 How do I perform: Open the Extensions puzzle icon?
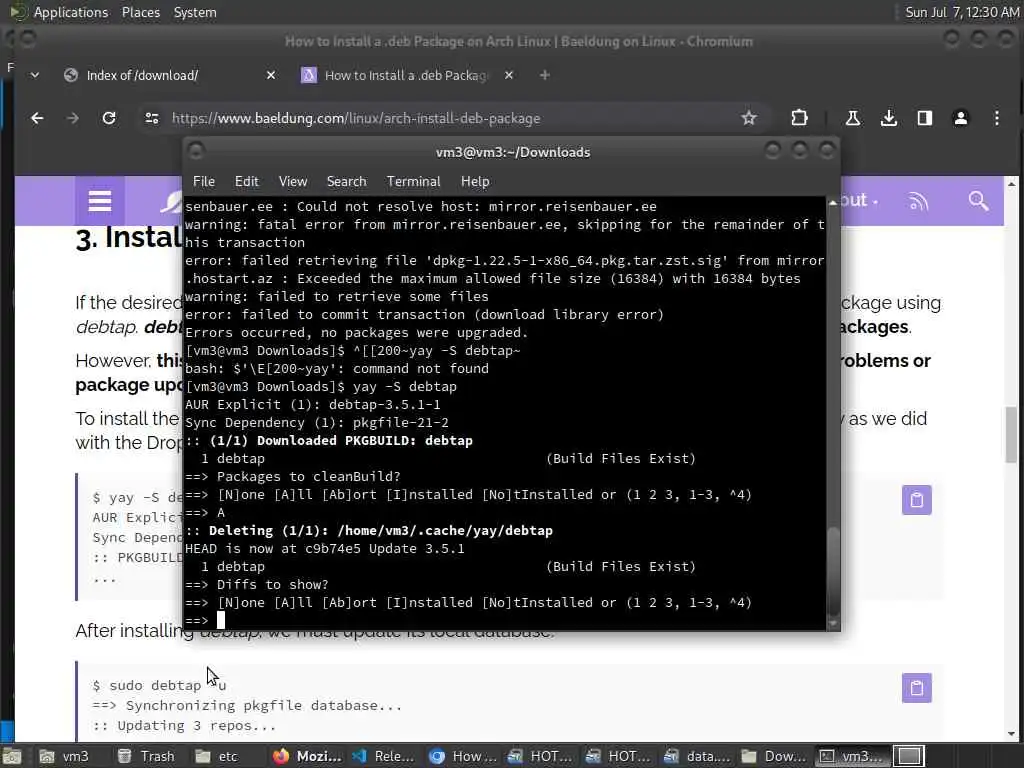pos(799,118)
